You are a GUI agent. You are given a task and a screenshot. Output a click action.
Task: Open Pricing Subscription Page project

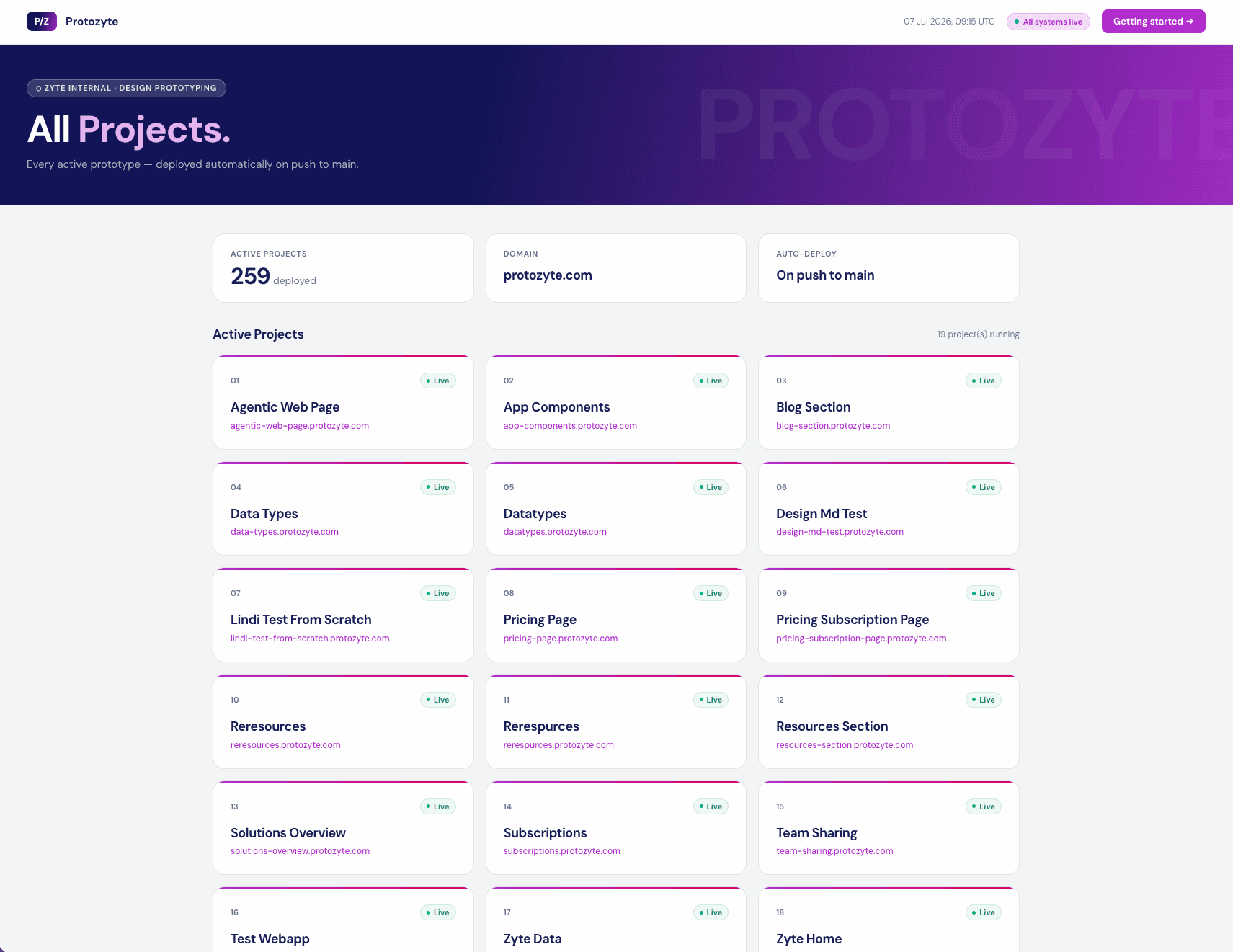click(889, 615)
